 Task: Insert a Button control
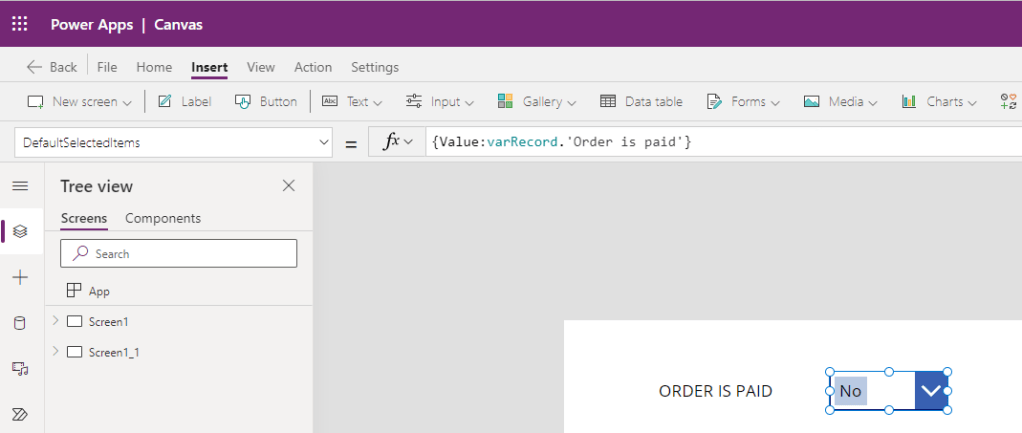click(x=266, y=102)
